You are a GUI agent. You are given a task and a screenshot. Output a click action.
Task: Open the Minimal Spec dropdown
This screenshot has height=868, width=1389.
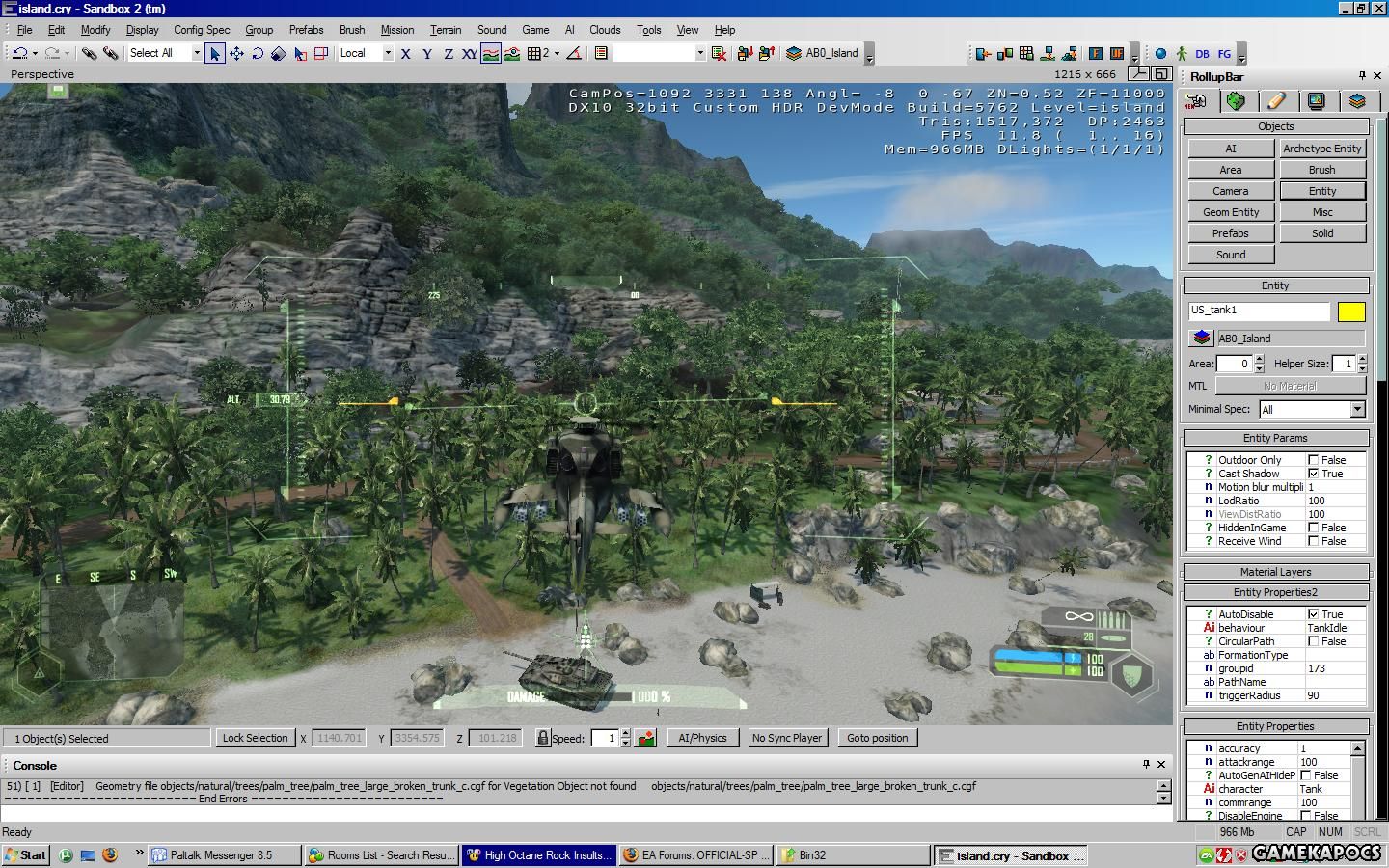pyautogui.click(x=1357, y=410)
